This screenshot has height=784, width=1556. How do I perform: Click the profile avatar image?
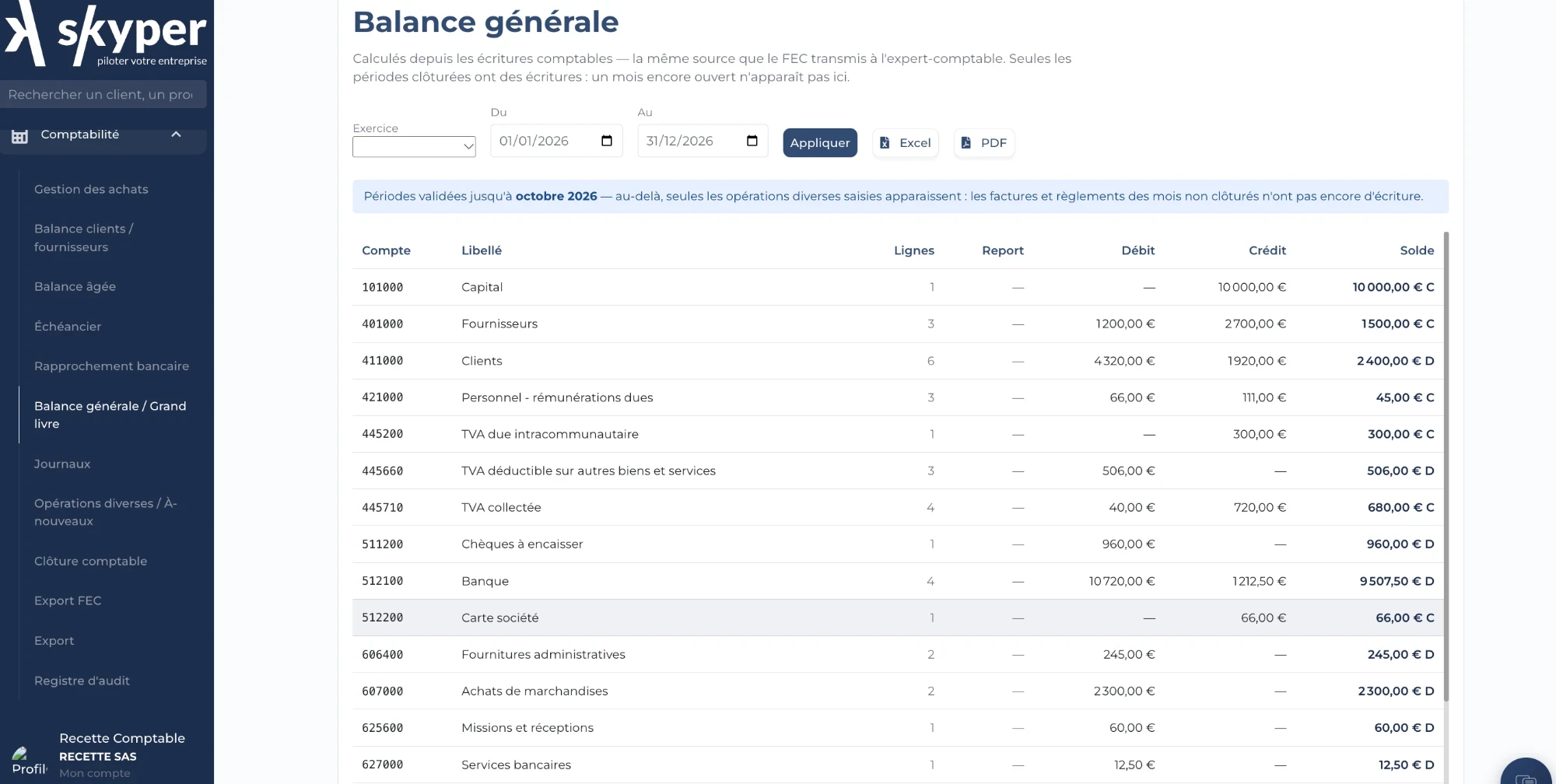[x=29, y=761]
